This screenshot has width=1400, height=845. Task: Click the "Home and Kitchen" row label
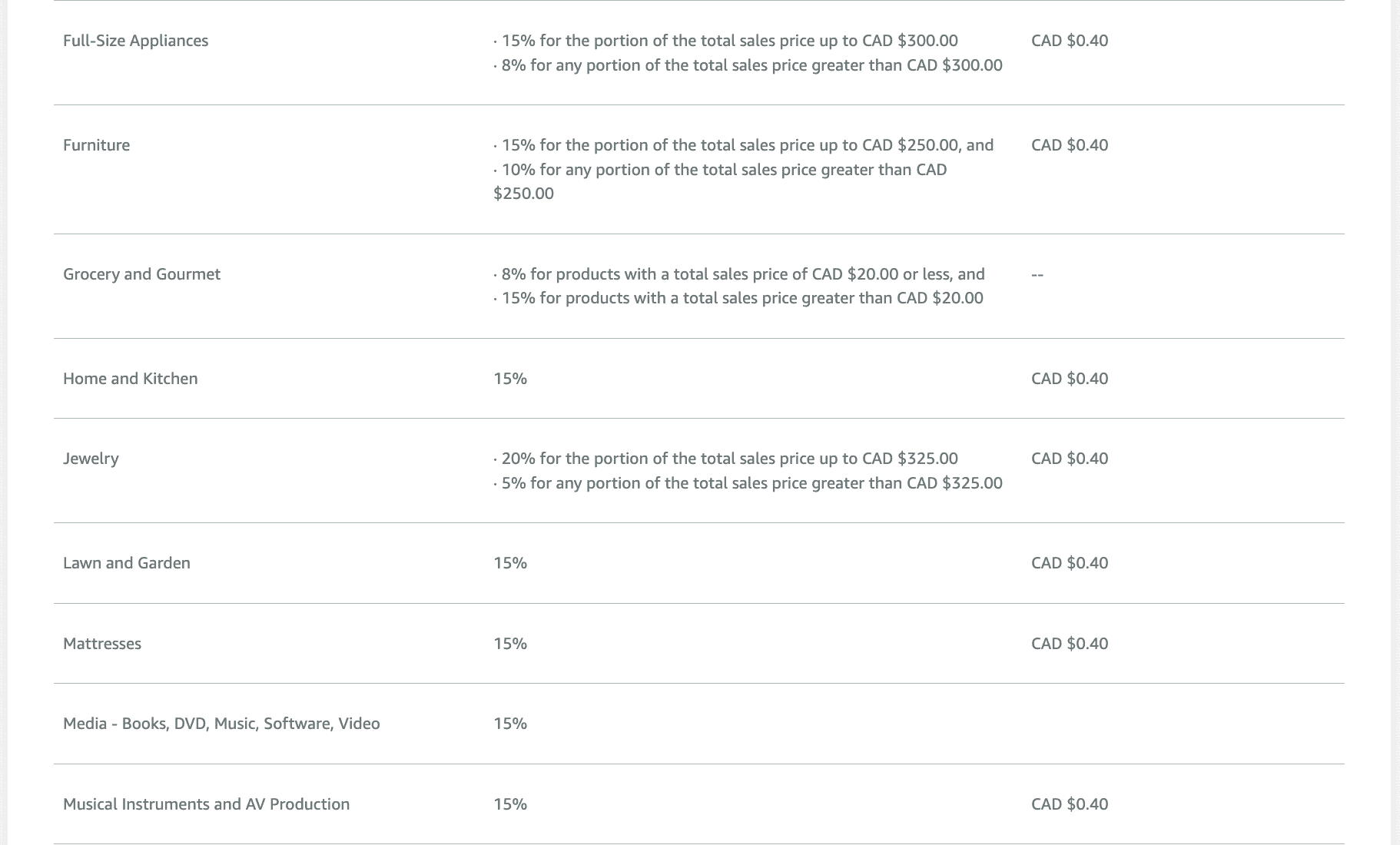coord(130,379)
